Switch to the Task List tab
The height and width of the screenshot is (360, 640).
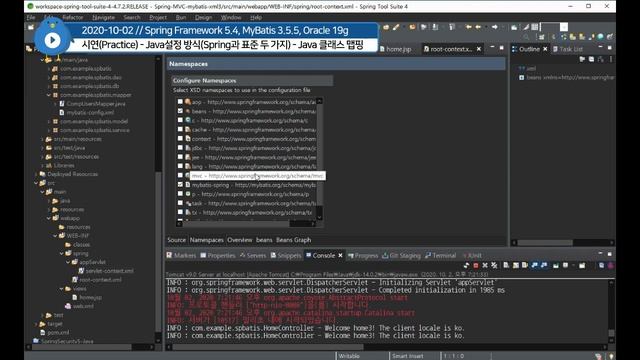point(568,49)
